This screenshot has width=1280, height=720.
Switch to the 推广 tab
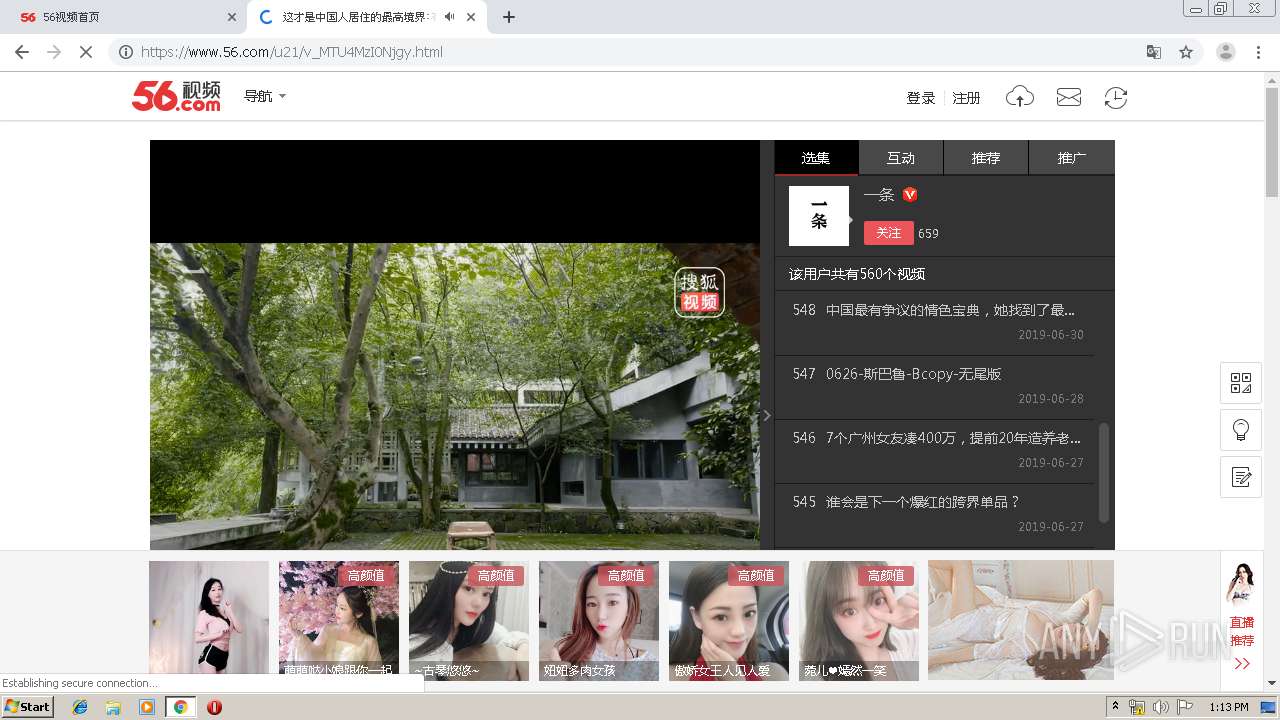pyautogui.click(x=1072, y=158)
